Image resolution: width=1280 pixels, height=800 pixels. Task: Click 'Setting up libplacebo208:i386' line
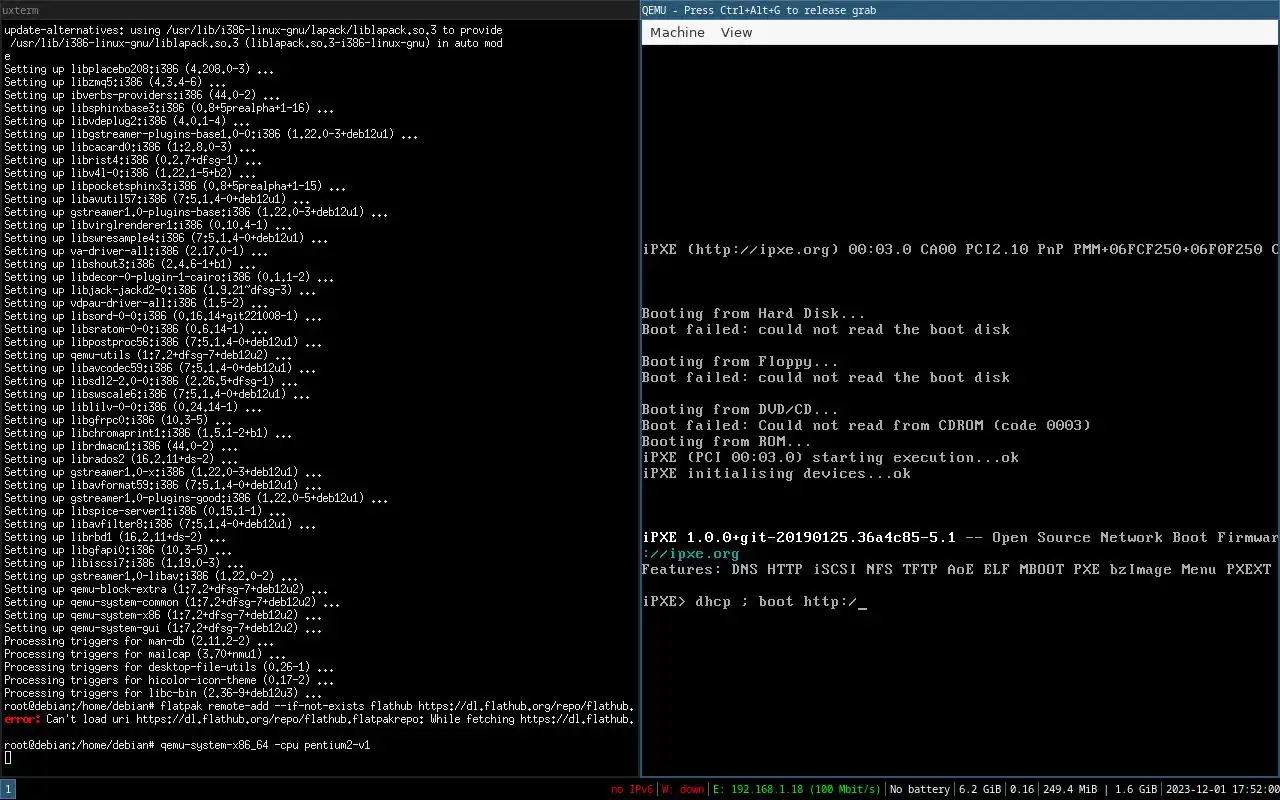tap(139, 69)
